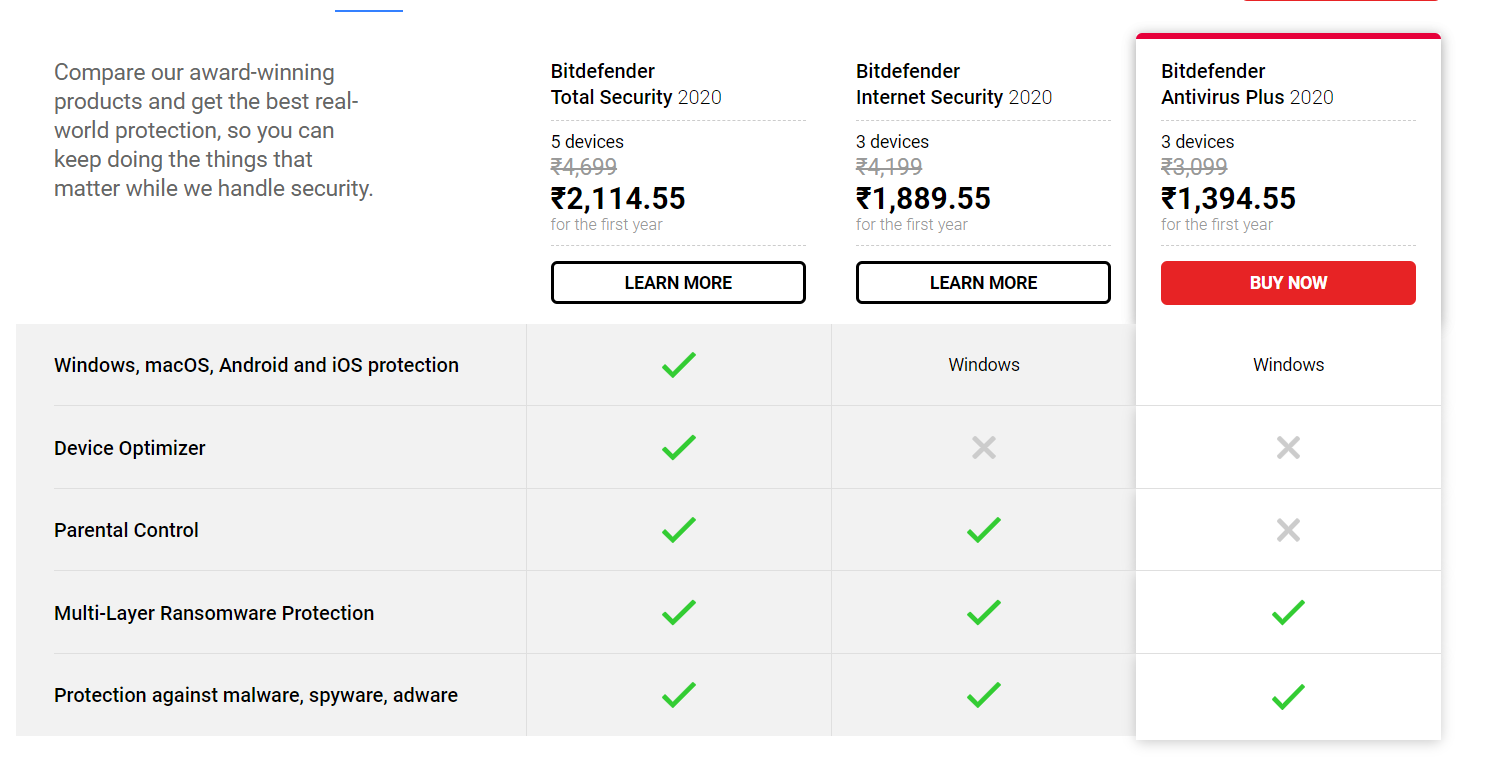Click Antivirus Plus Ransomware Protection checkmark
Image resolution: width=1487 pixels, height=760 pixels.
[x=1288, y=612]
